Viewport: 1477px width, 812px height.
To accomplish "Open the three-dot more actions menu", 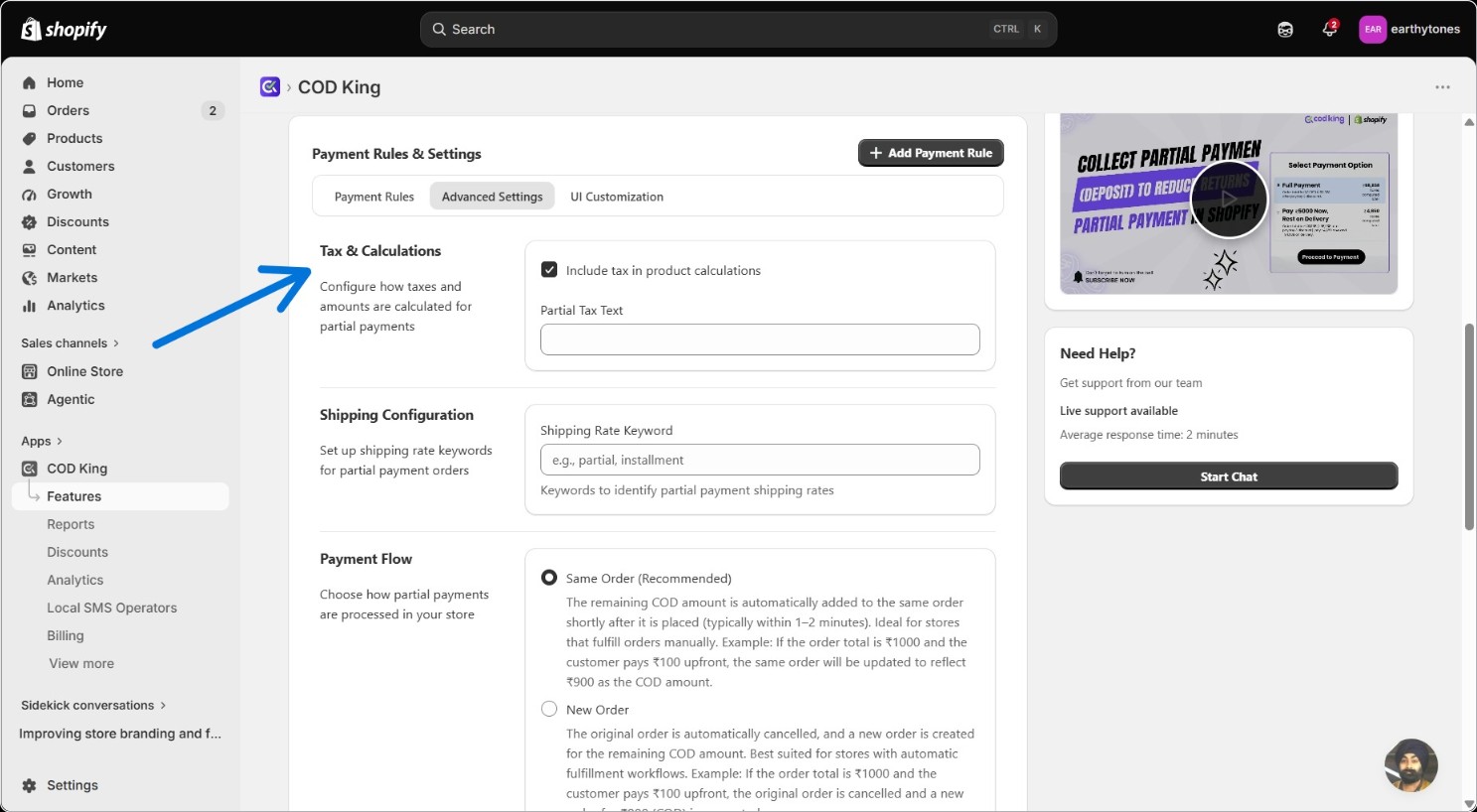I will tap(1443, 87).
